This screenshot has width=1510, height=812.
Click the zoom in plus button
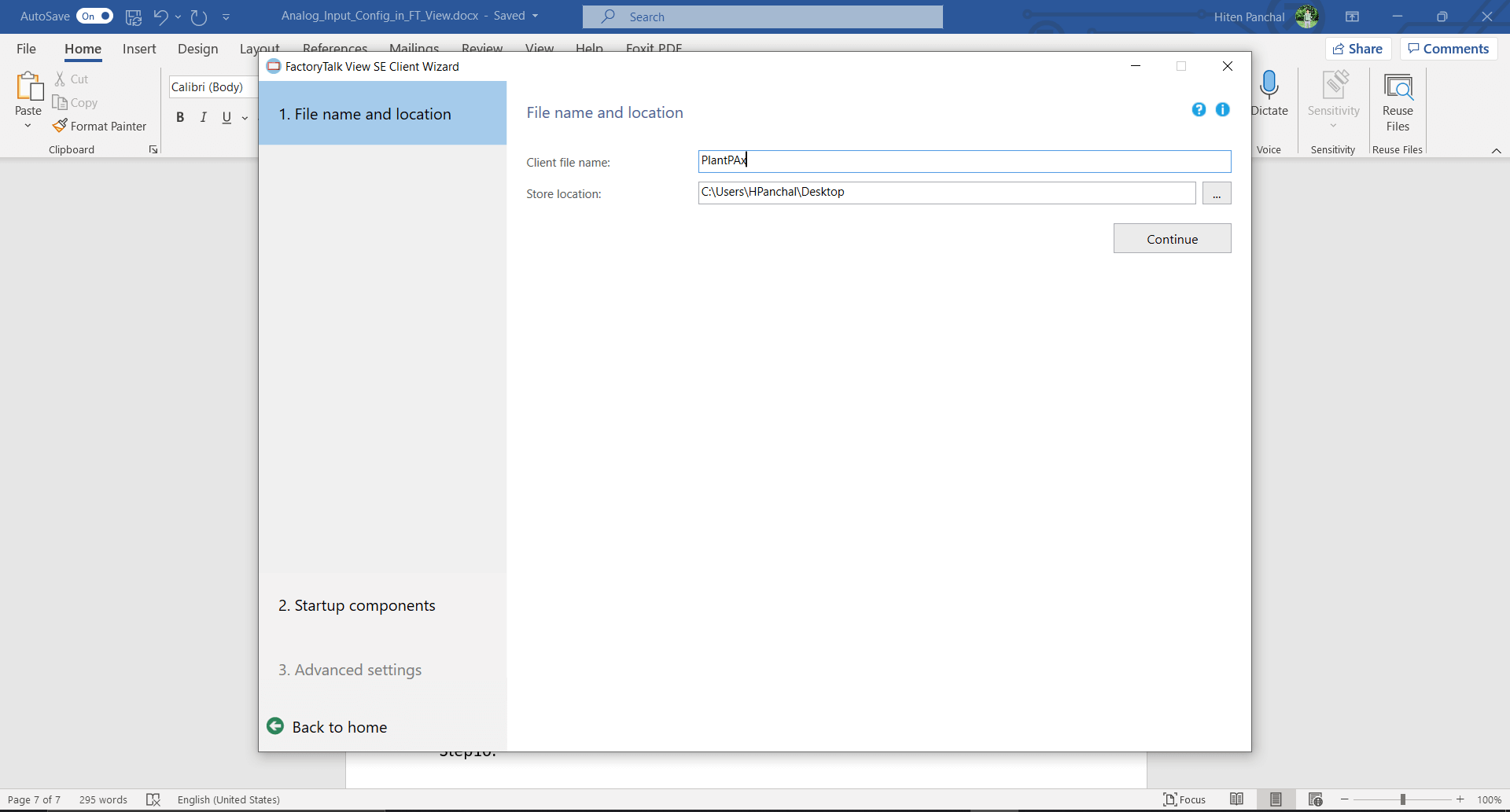tap(1460, 799)
